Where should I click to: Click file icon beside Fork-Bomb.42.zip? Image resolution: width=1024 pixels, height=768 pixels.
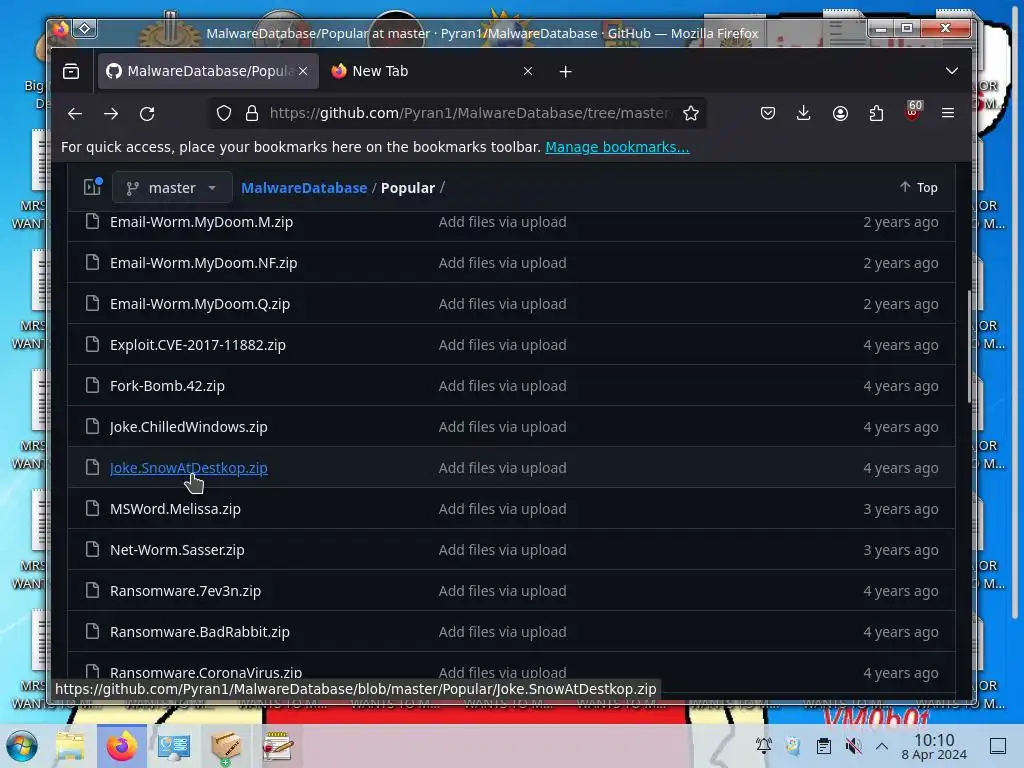(x=92, y=385)
